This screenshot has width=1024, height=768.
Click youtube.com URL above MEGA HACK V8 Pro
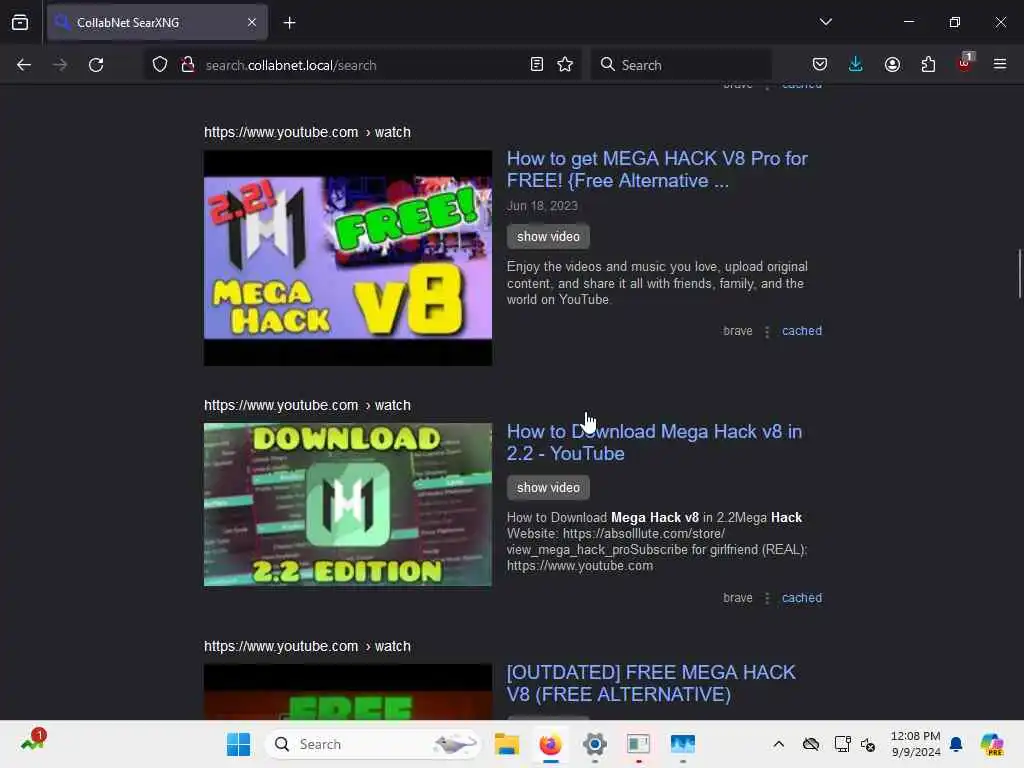click(307, 132)
